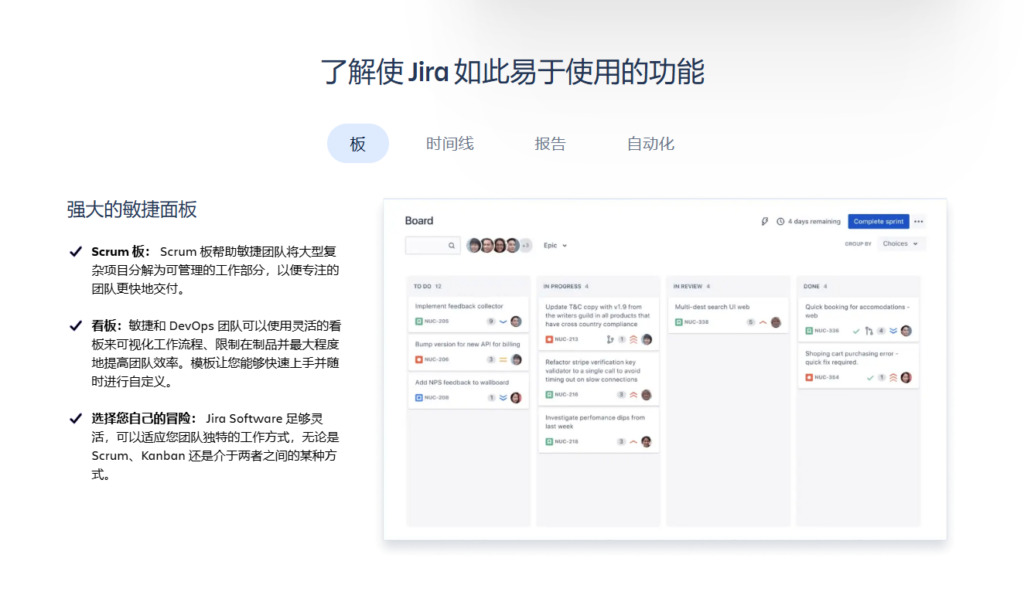Screen dimensions: 1024x592
Task: Click the green story icon on NUC-205
Action: (419, 321)
